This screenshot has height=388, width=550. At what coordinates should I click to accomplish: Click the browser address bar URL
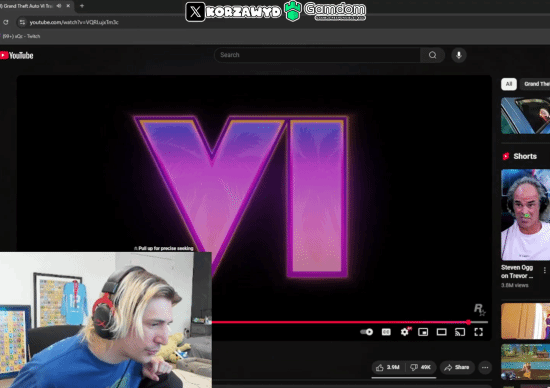tap(74, 22)
